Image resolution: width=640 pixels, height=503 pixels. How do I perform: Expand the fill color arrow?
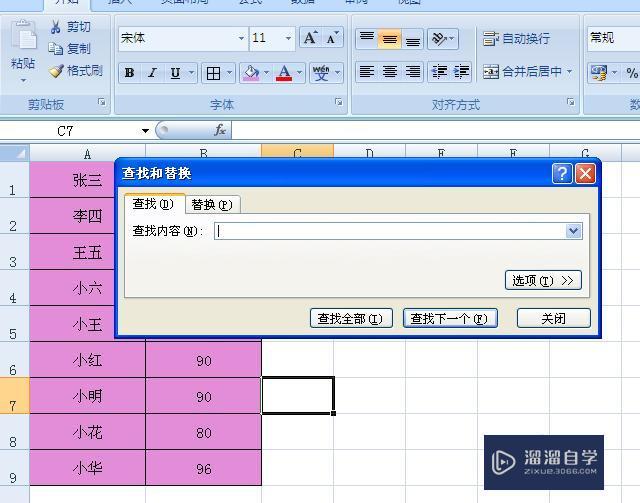pyautogui.click(x=267, y=73)
